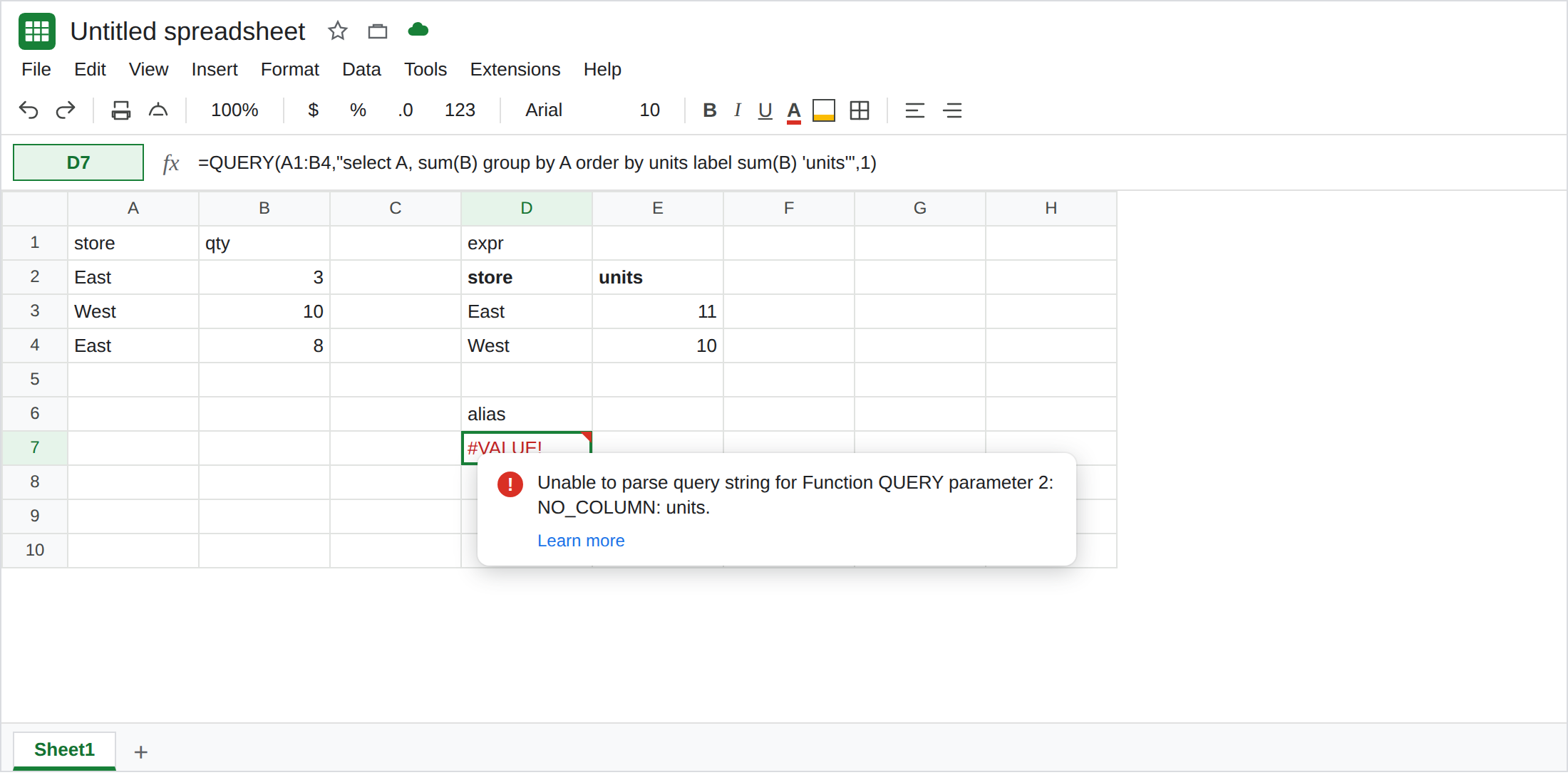Select cell D1 containing expr
The height and width of the screenshot is (775, 1568).
point(527,243)
